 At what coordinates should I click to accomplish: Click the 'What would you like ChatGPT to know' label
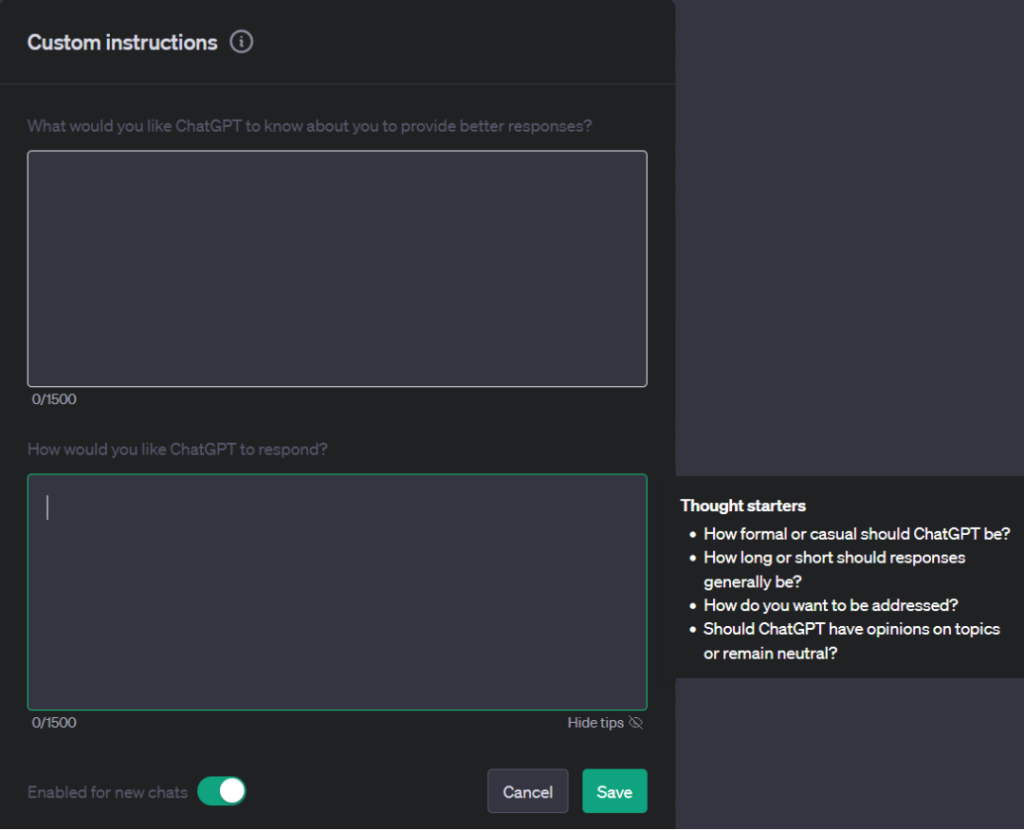pos(310,126)
